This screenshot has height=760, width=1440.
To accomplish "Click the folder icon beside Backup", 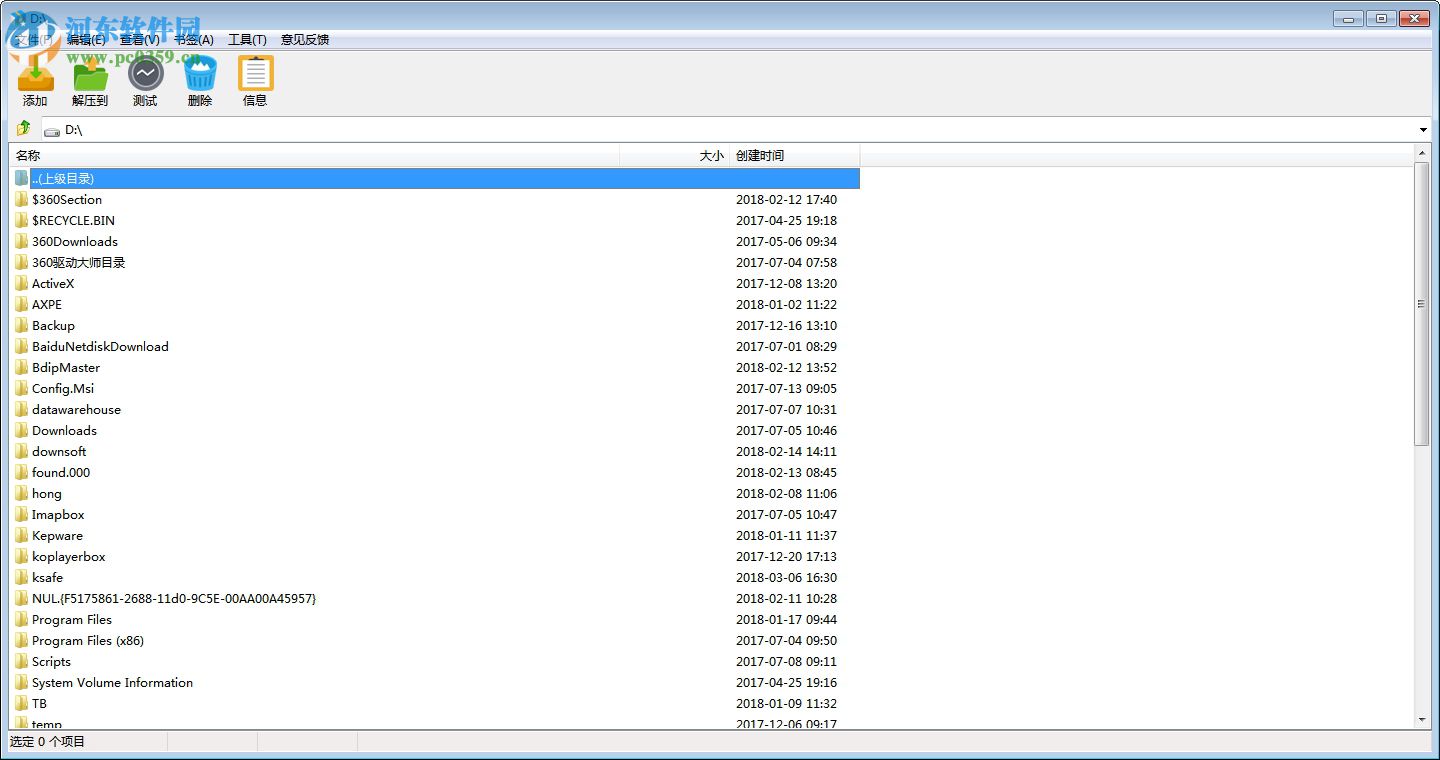I will tap(22, 325).
